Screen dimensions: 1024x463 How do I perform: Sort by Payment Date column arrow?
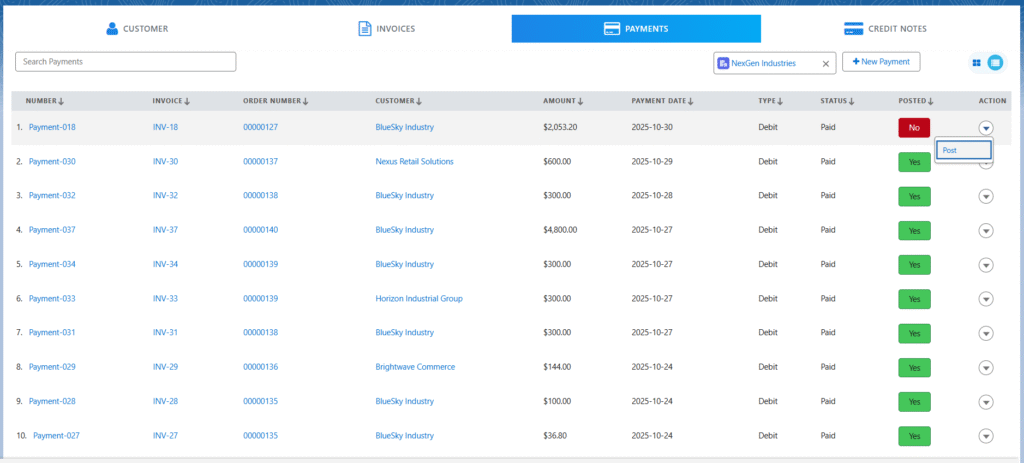(x=690, y=101)
